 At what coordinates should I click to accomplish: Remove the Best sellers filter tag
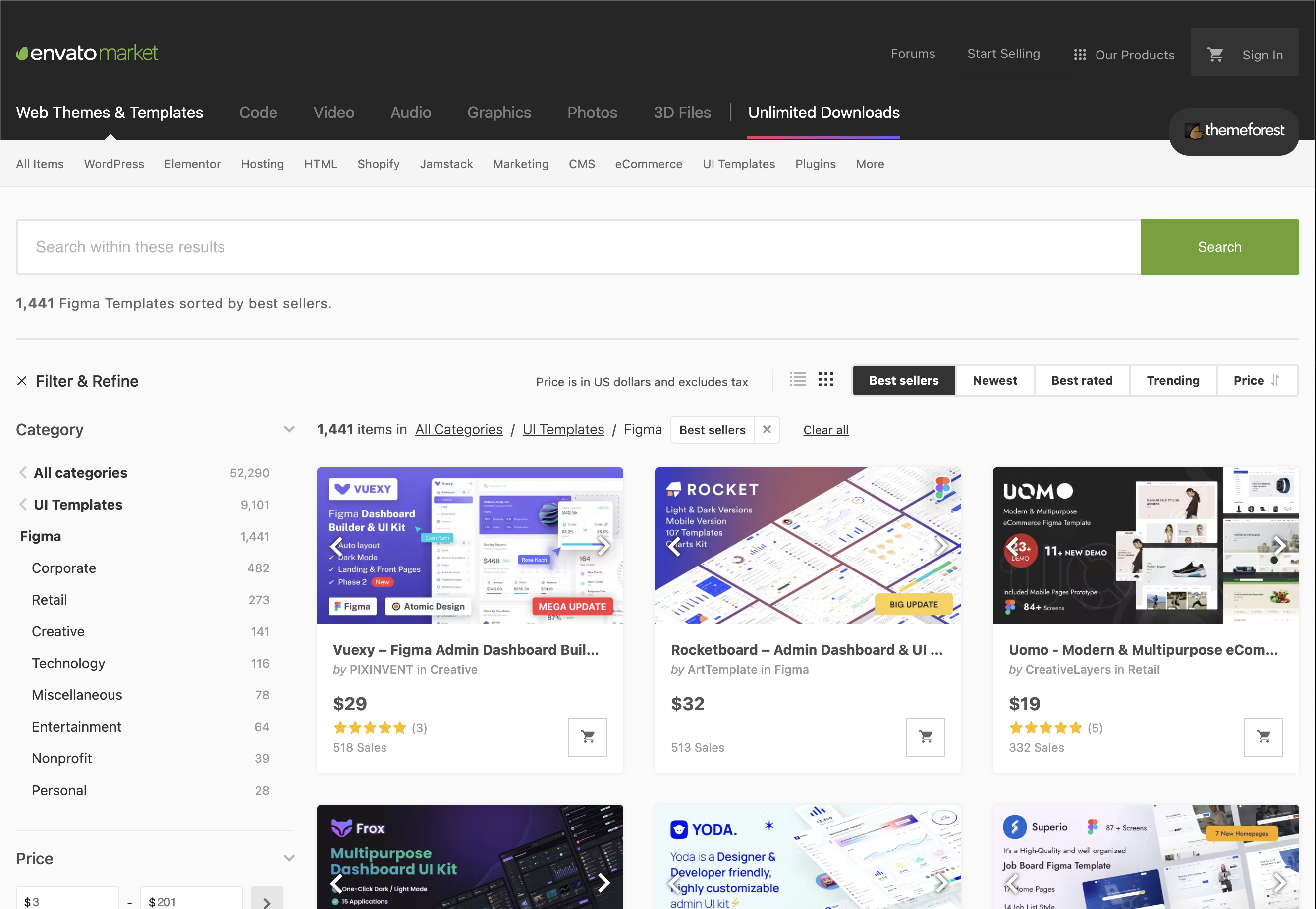pyautogui.click(x=767, y=429)
